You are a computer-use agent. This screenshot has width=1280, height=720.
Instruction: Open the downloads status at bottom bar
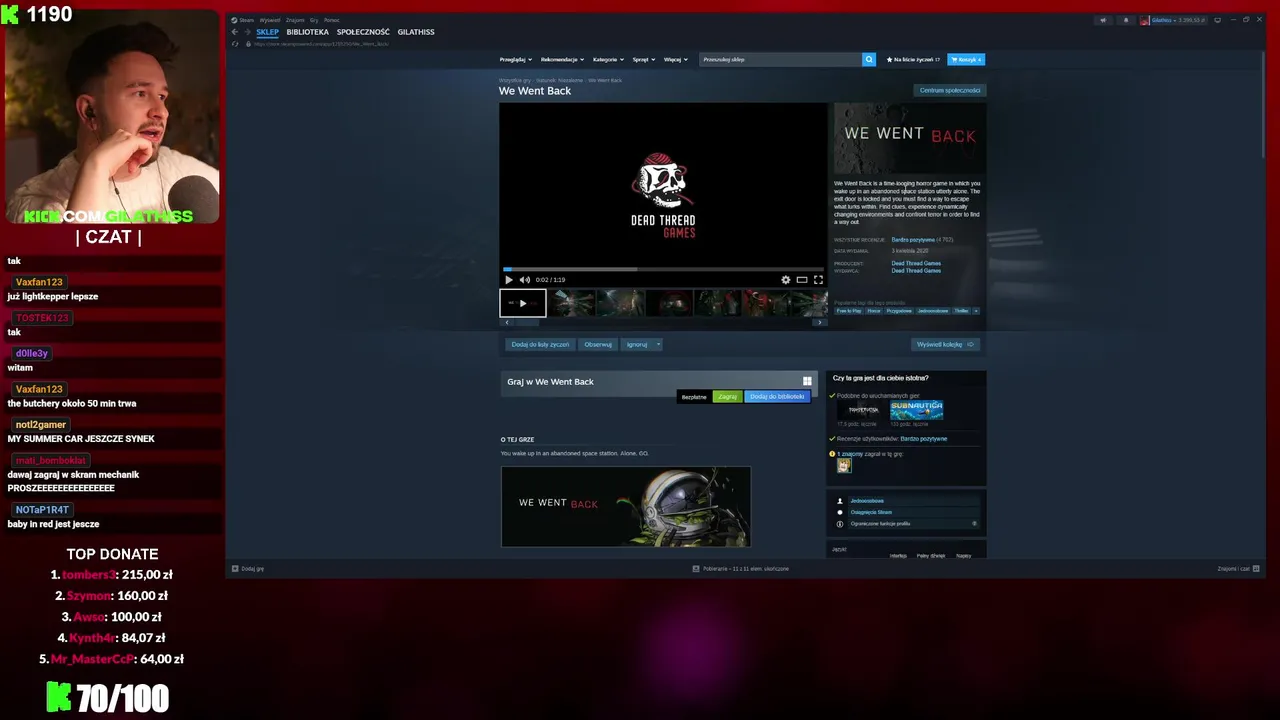(x=741, y=569)
